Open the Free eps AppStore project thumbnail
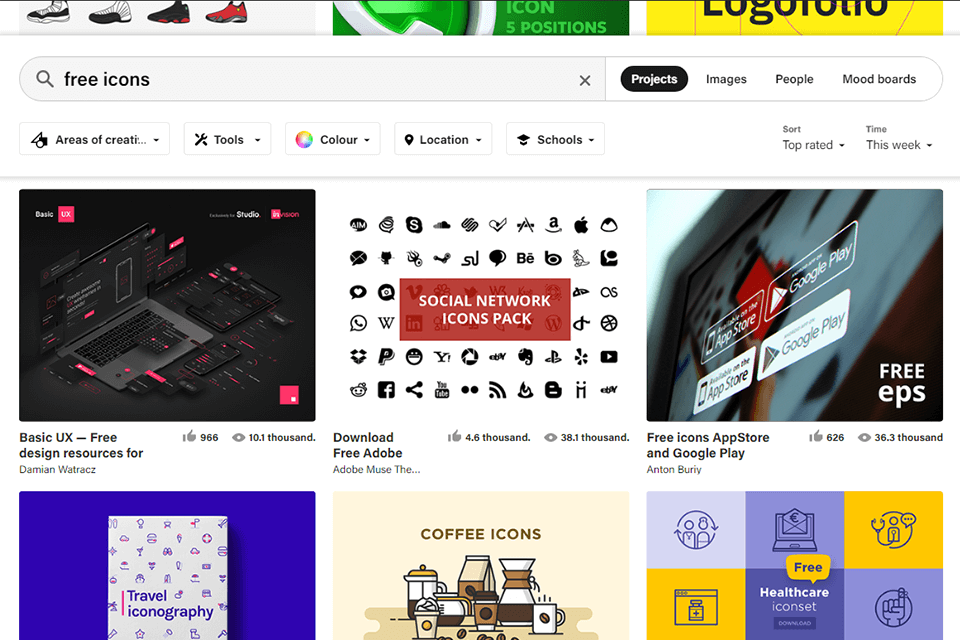Screen dimensions: 960x640 (795, 305)
